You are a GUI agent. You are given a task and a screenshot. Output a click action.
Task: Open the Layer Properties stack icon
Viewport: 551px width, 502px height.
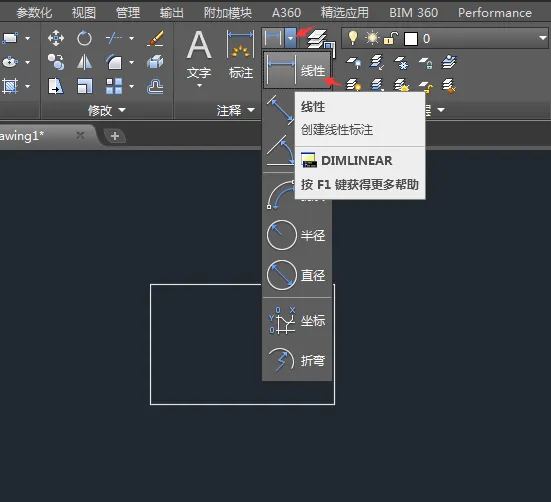[318, 38]
